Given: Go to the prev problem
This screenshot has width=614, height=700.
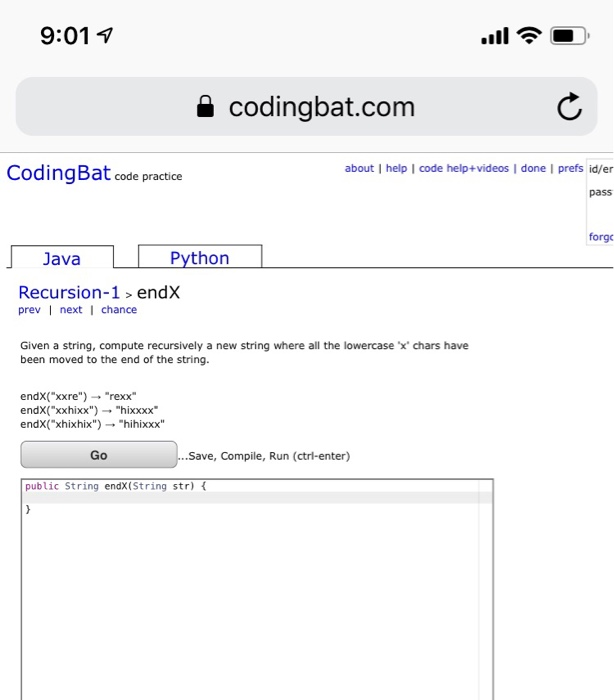Looking at the screenshot, I should [29, 310].
